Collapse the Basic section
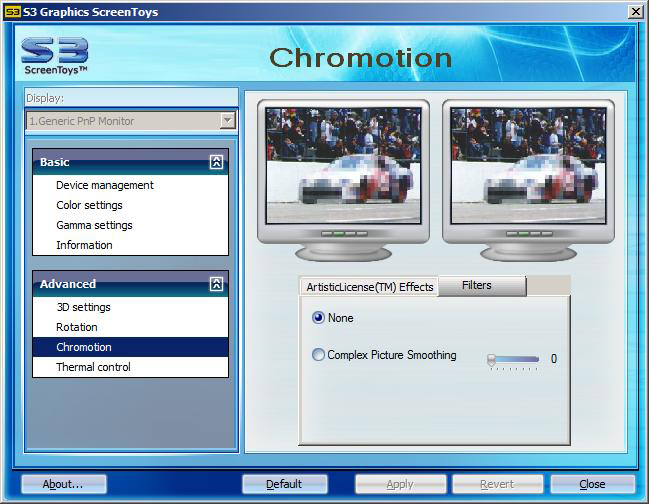 [x=216, y=162]
